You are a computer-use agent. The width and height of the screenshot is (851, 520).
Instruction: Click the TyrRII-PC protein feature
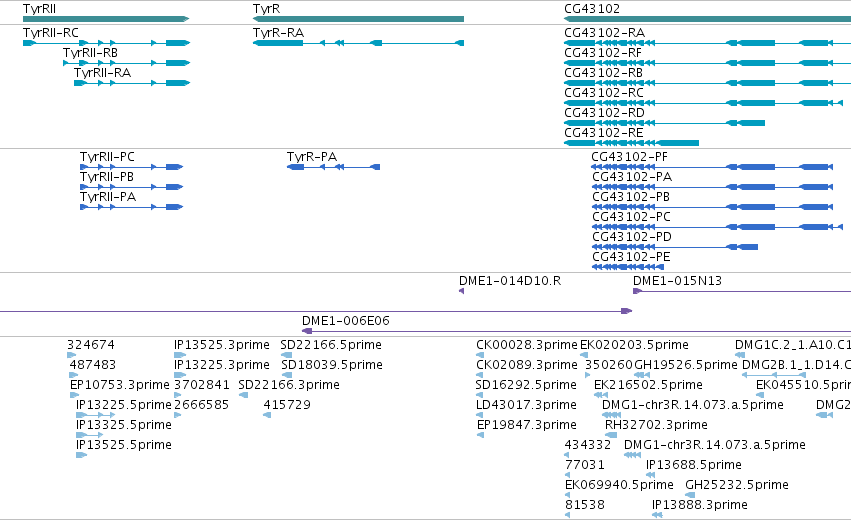click(x=131, y=167)
